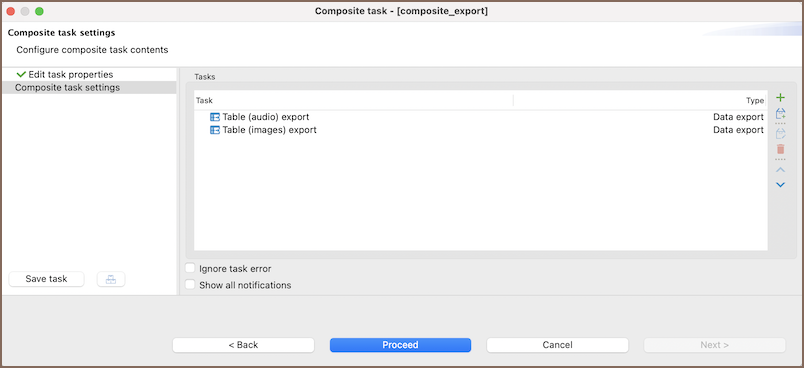
Task: Click the Table (audio) export table icon
Action: tap(215, 117)
